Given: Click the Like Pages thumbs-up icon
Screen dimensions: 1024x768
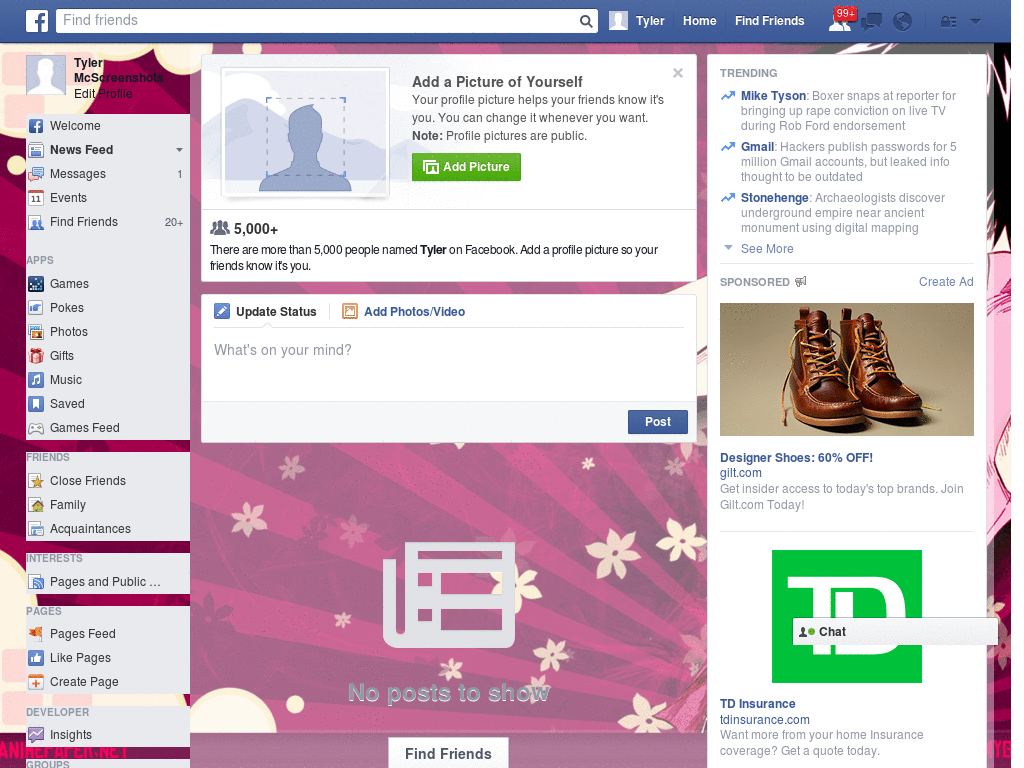Looking at the screenshot, I should [37, 658].
